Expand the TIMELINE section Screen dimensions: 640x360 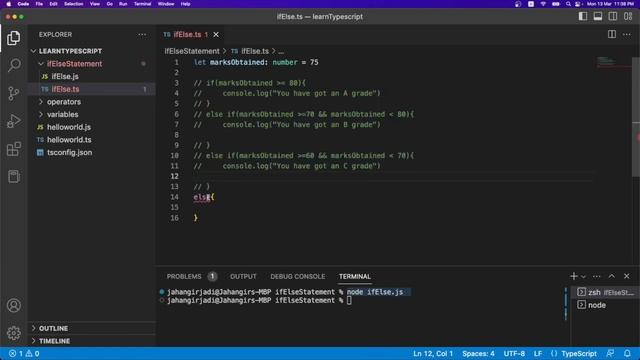92,341
